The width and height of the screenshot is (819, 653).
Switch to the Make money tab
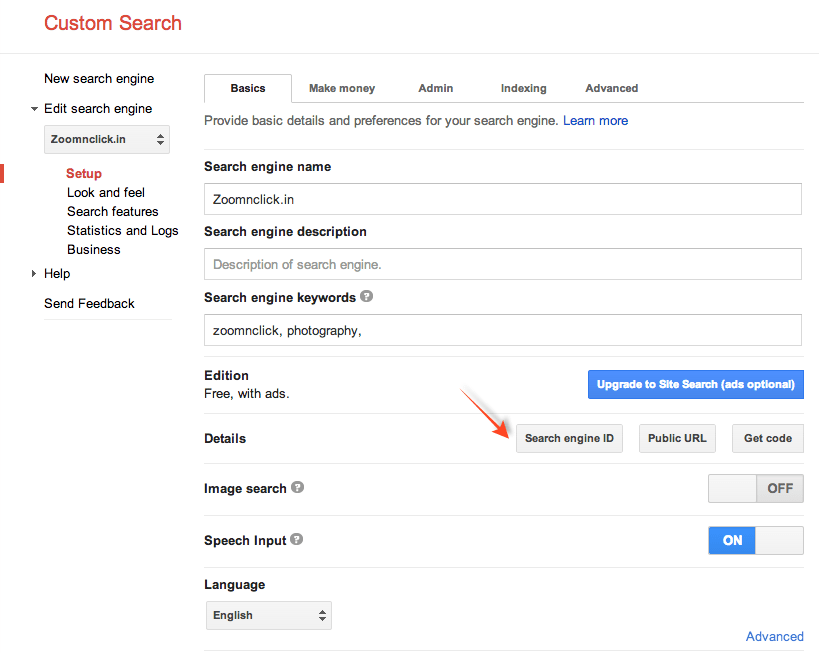(341, 88)
